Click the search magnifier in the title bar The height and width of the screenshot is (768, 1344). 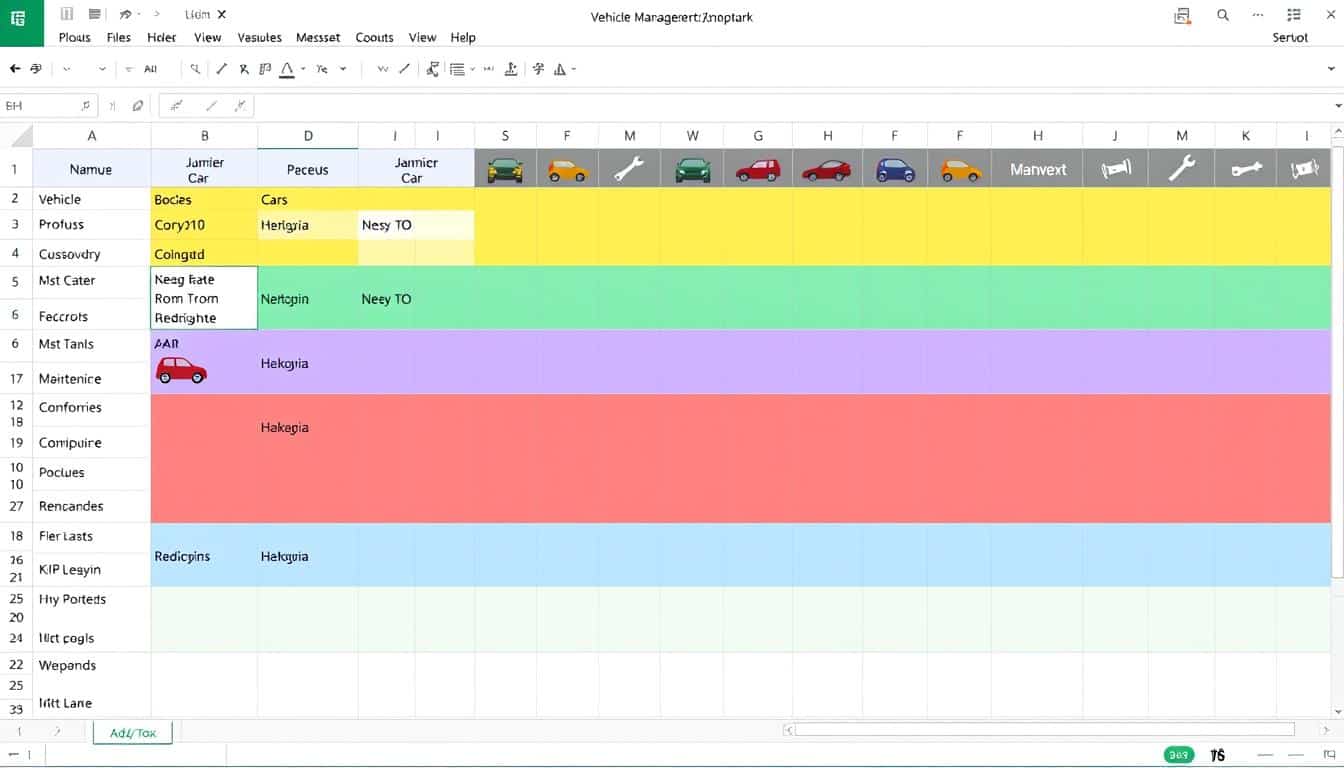click(x=1222, y=15)
